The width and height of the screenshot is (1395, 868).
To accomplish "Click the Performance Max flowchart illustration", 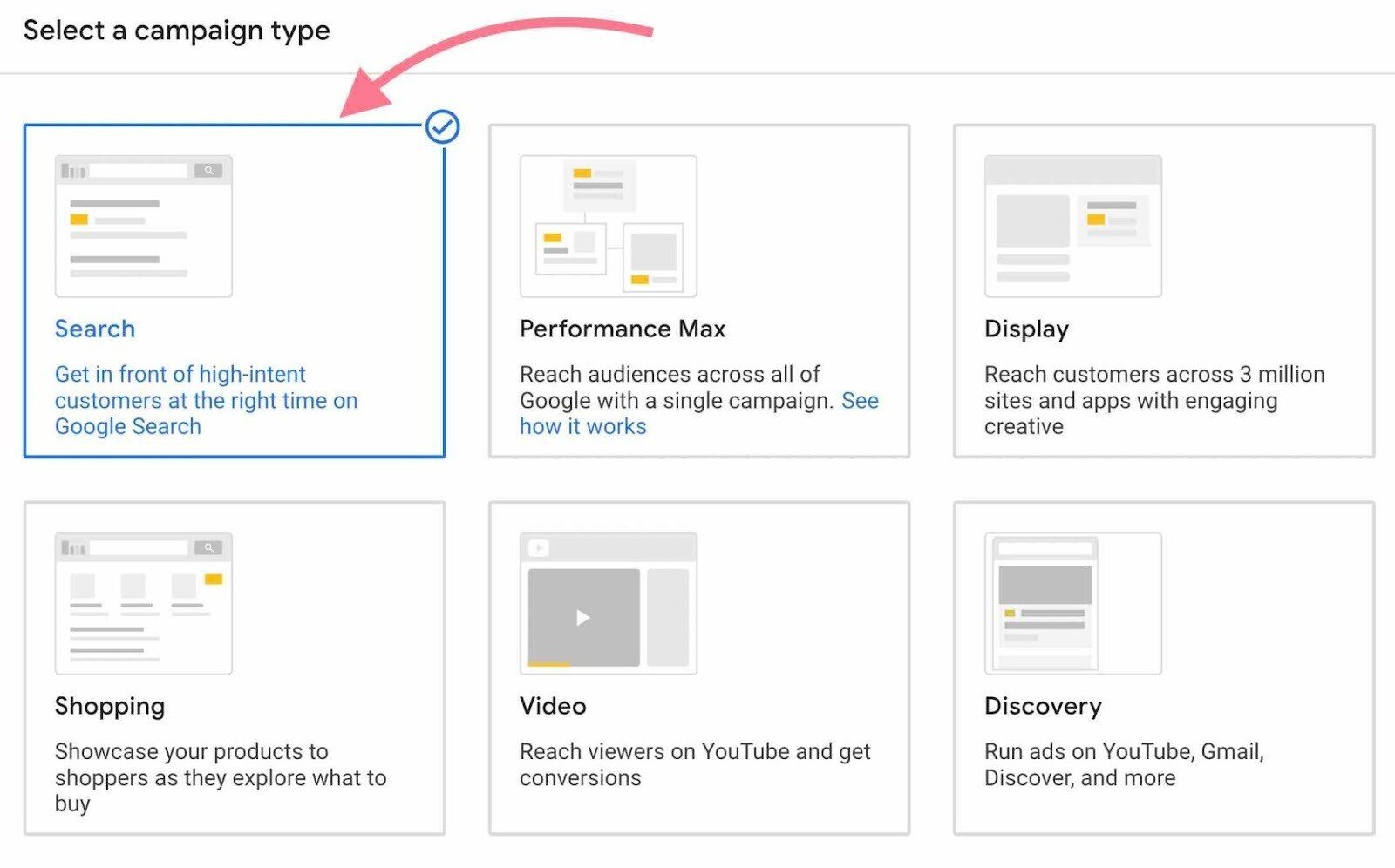I will coord(608,225).
